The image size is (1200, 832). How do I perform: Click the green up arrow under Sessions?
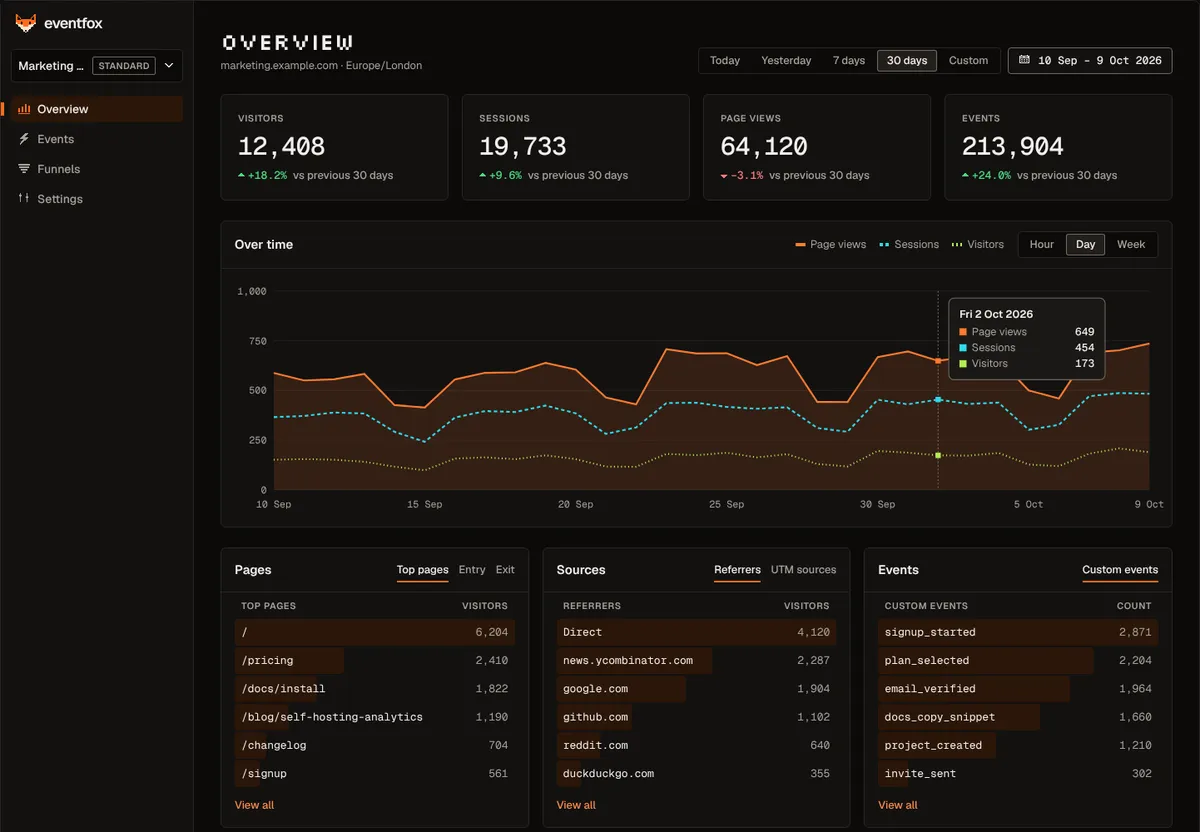point(483,175)
